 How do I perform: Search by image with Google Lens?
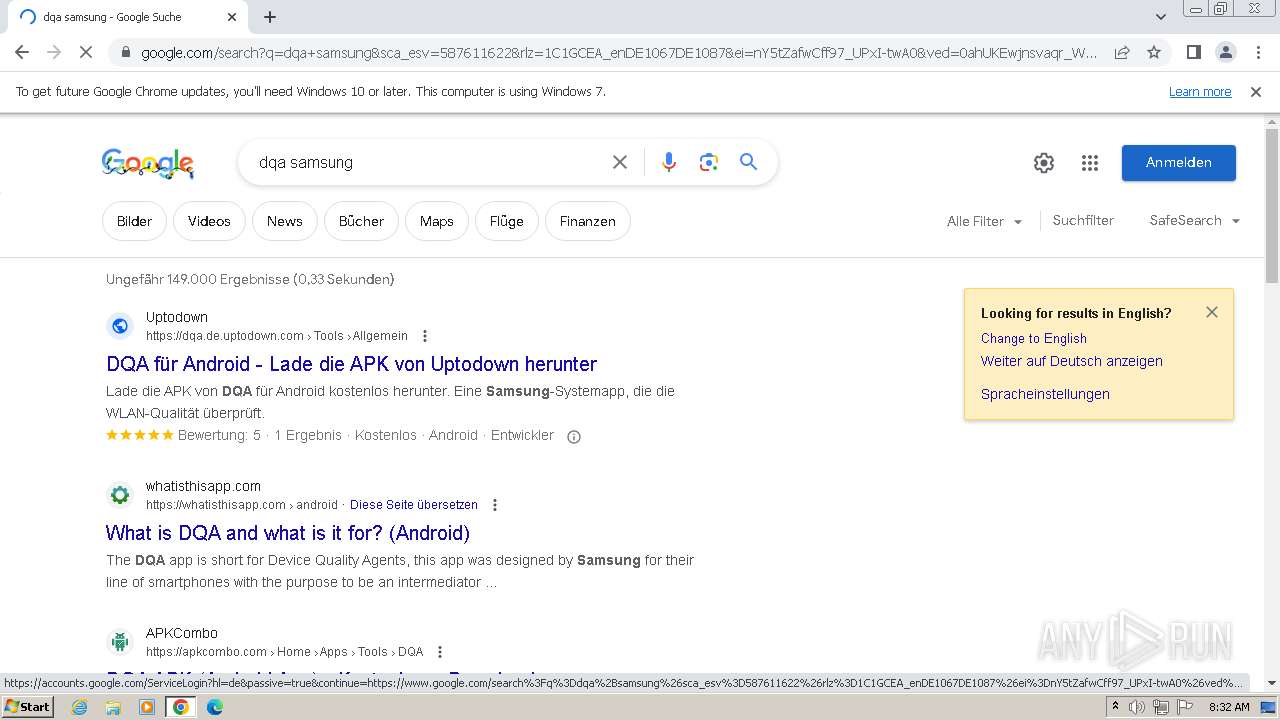click(709, 162)
